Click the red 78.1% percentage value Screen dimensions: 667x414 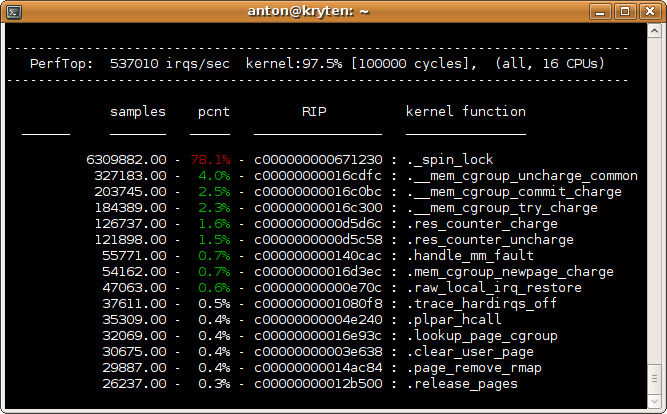tap(210, 160)
